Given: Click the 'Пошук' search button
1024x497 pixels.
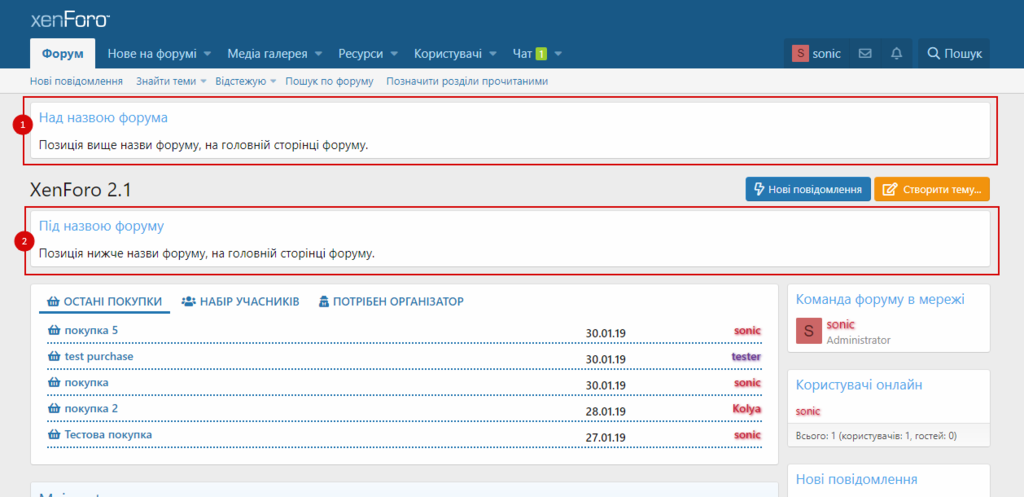Looking at the screenshot, I should pos(954,53).
